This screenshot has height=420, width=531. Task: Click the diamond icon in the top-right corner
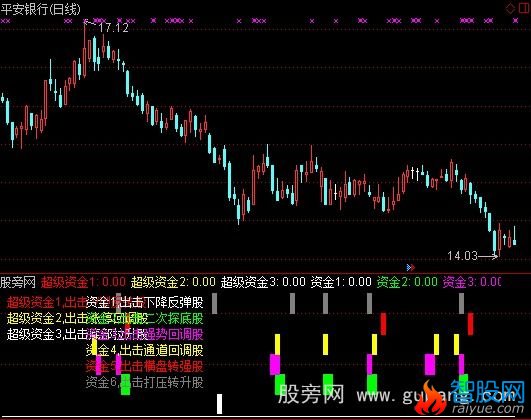[510, 8]
